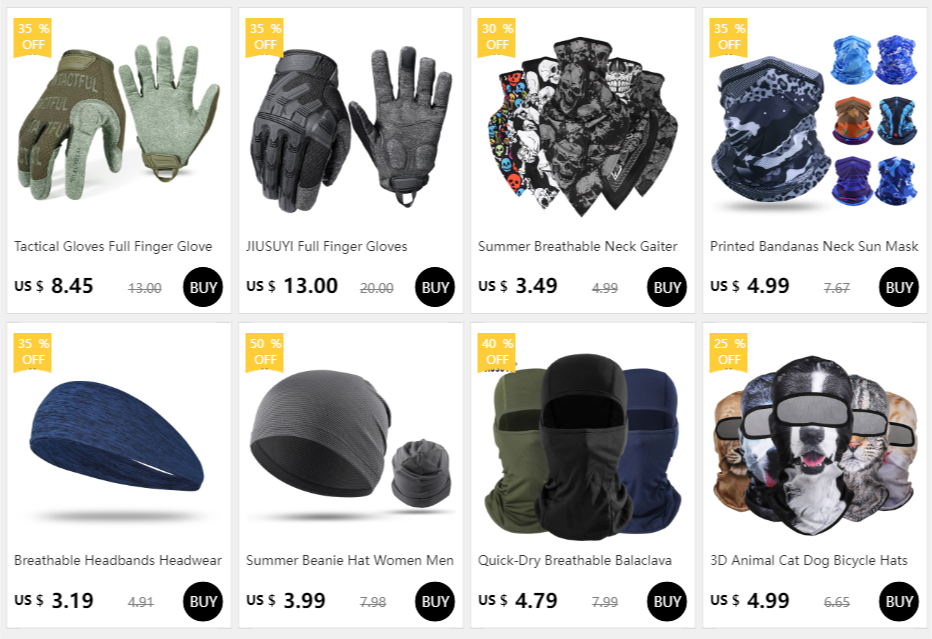Click BUY for JIUSUYI Full Finger Gloves
Image resolution: width=932 pixels, height=639 pixels.
coord(434,287)
